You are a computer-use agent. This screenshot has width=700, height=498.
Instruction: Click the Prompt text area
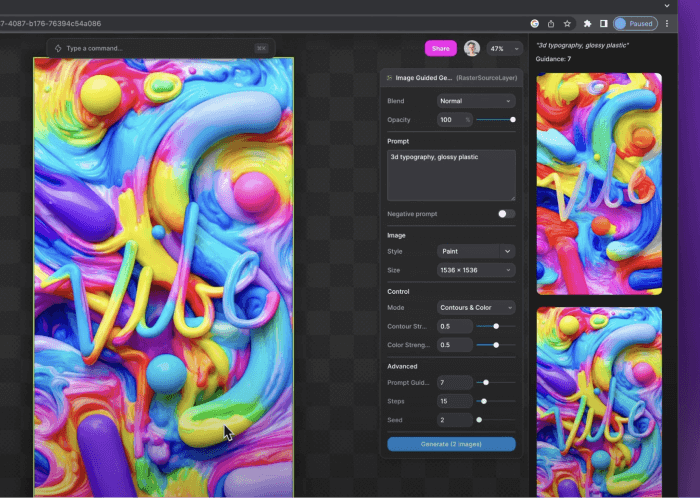click(x=451, y=175)
